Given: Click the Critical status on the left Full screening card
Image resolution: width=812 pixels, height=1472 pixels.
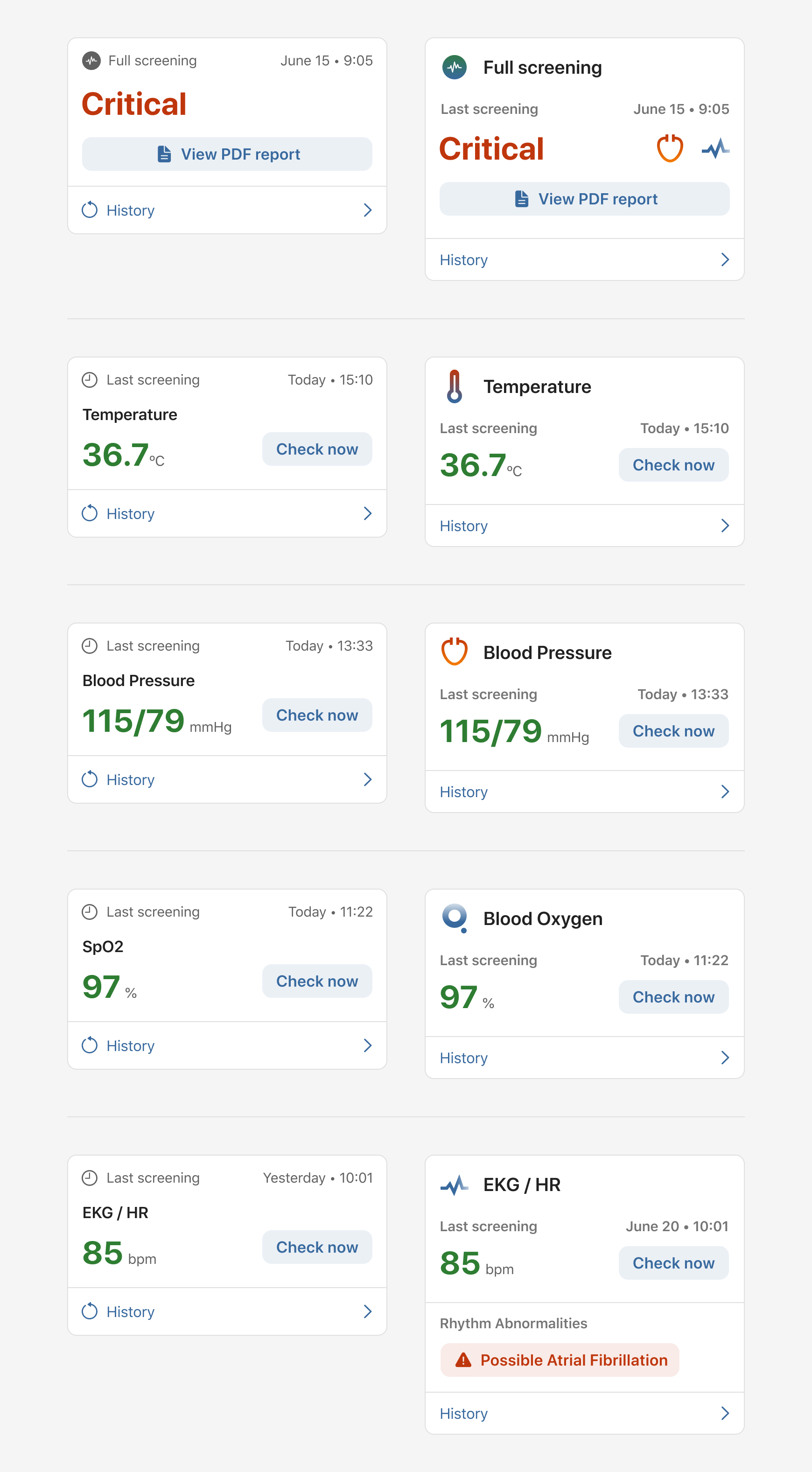Looking at the screenshot, I should tap(134, 104).
